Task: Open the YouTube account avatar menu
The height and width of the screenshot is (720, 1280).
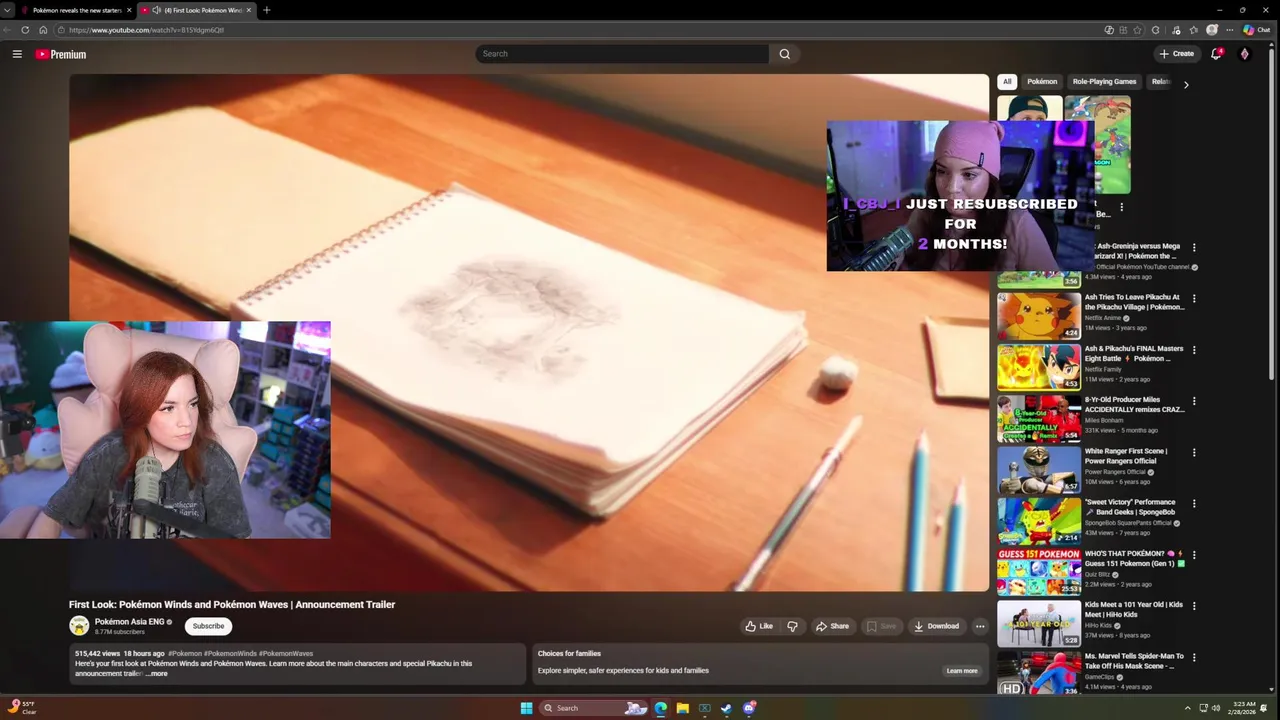Action: [1244, 54]
